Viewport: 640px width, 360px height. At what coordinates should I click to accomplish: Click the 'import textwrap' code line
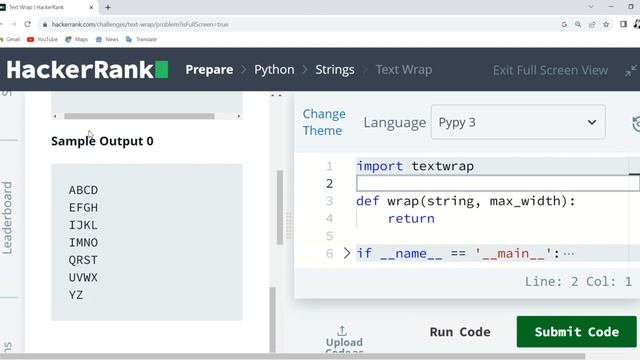tap(415, 166)
